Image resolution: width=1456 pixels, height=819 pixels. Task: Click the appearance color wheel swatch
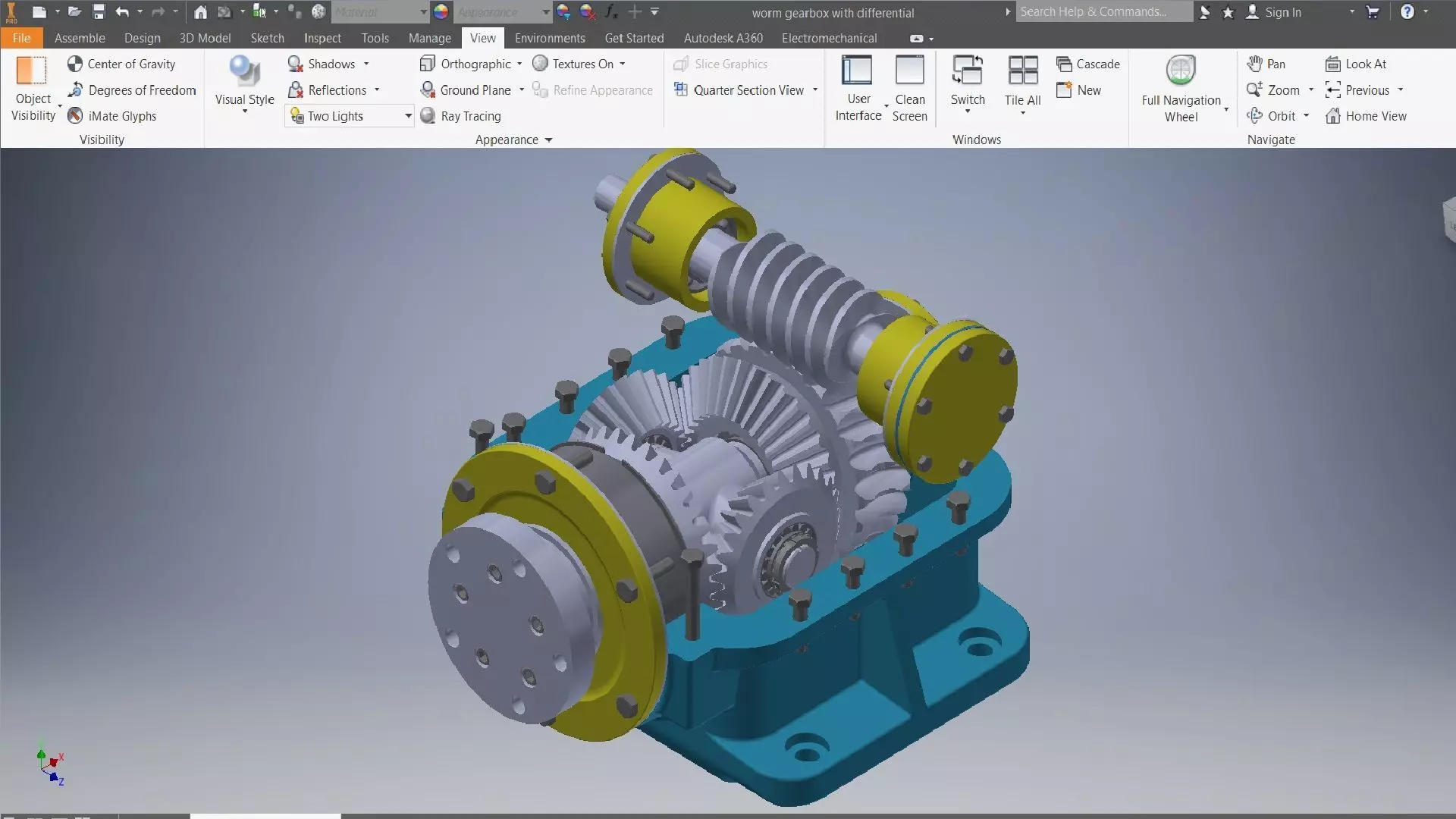point(441,12)
